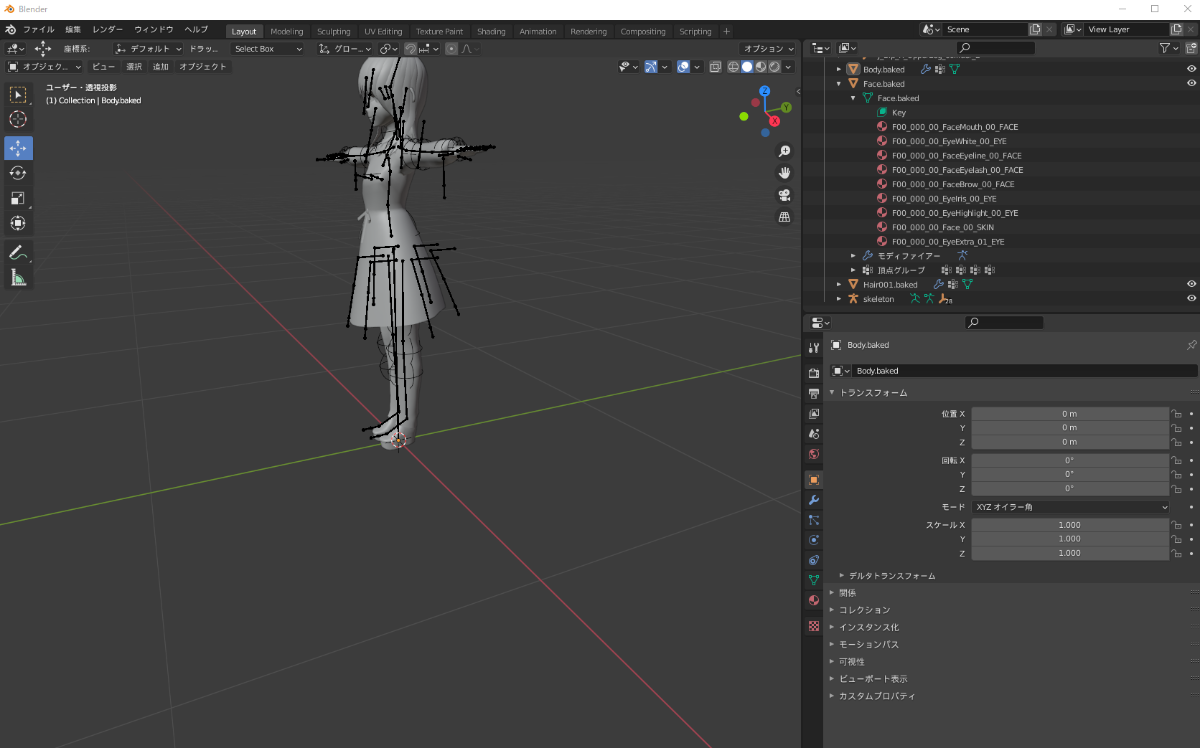The width and height of the screenshot is (1200, 748).
Task: Select the Rotate tool in the viewport toolbar
Action: coord(18,173)
